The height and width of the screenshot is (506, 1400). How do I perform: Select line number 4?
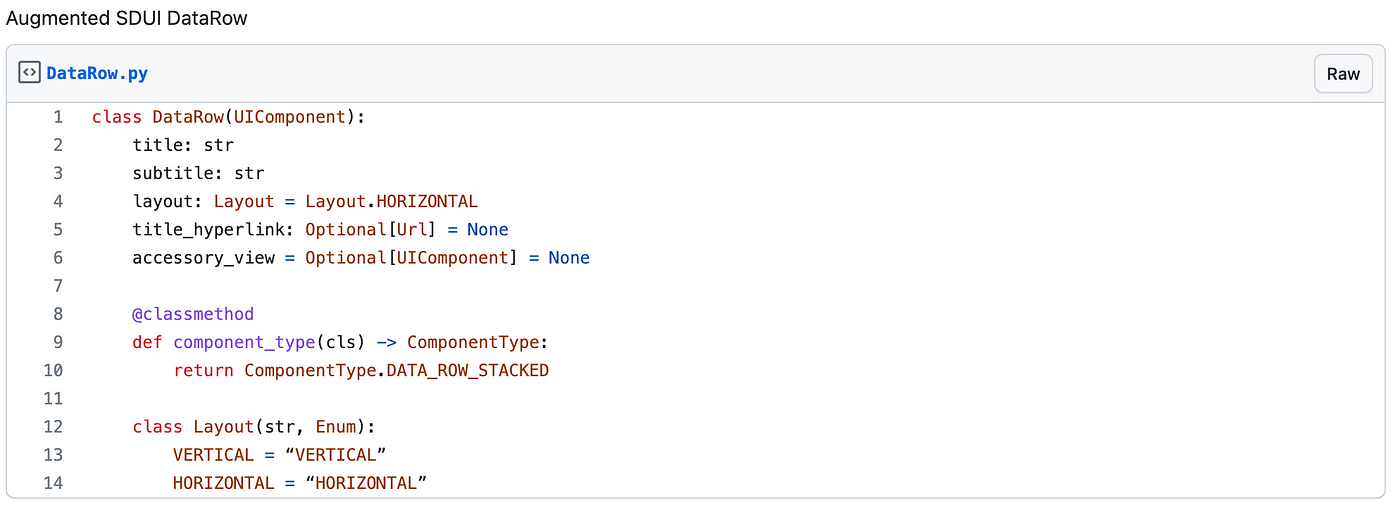tap(58, 201)
